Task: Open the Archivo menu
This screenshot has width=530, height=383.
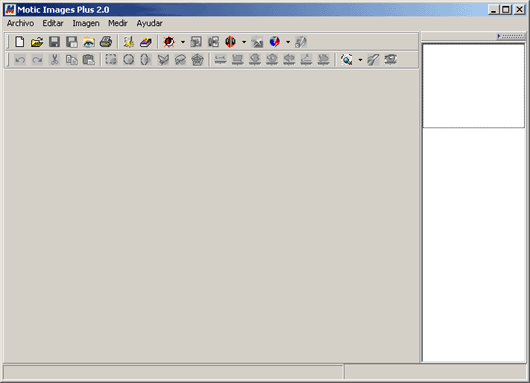Action: point(21,23)
